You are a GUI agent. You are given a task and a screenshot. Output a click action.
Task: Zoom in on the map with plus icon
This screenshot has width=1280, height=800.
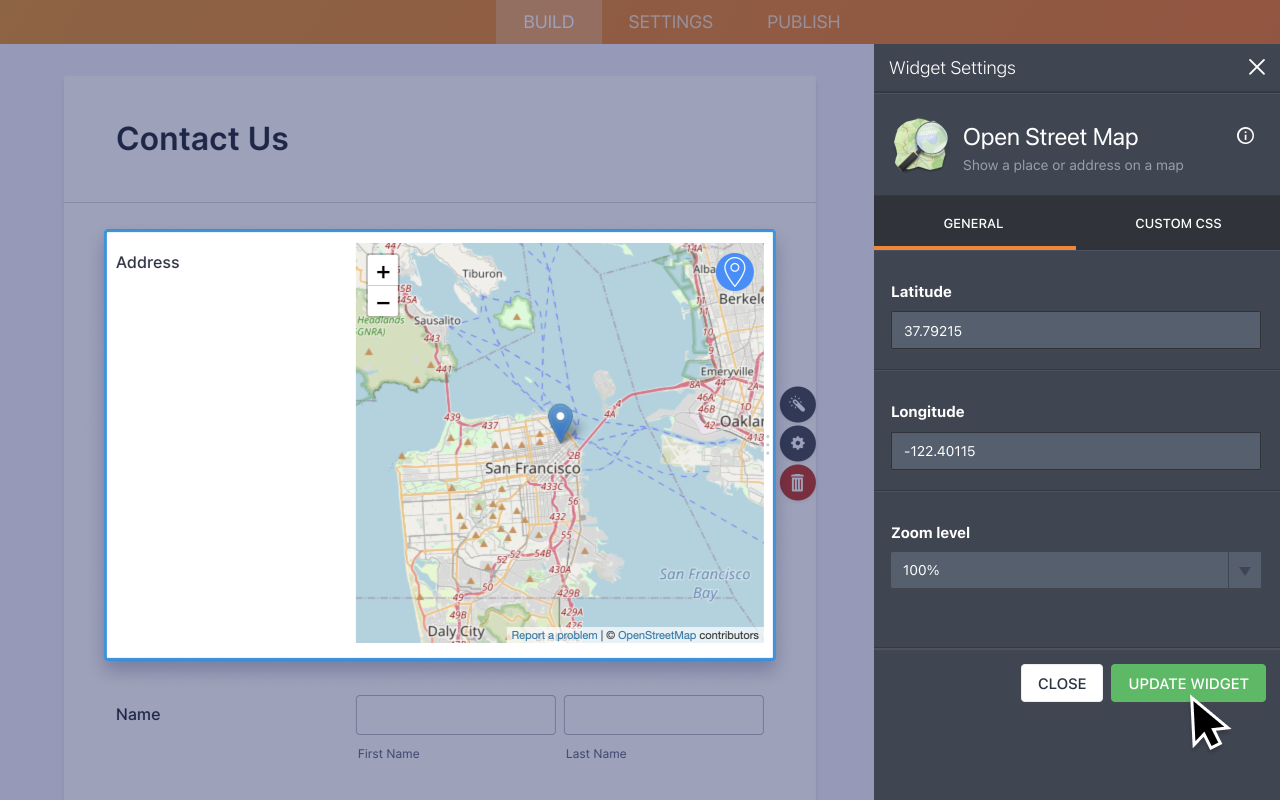click(383, 270)
